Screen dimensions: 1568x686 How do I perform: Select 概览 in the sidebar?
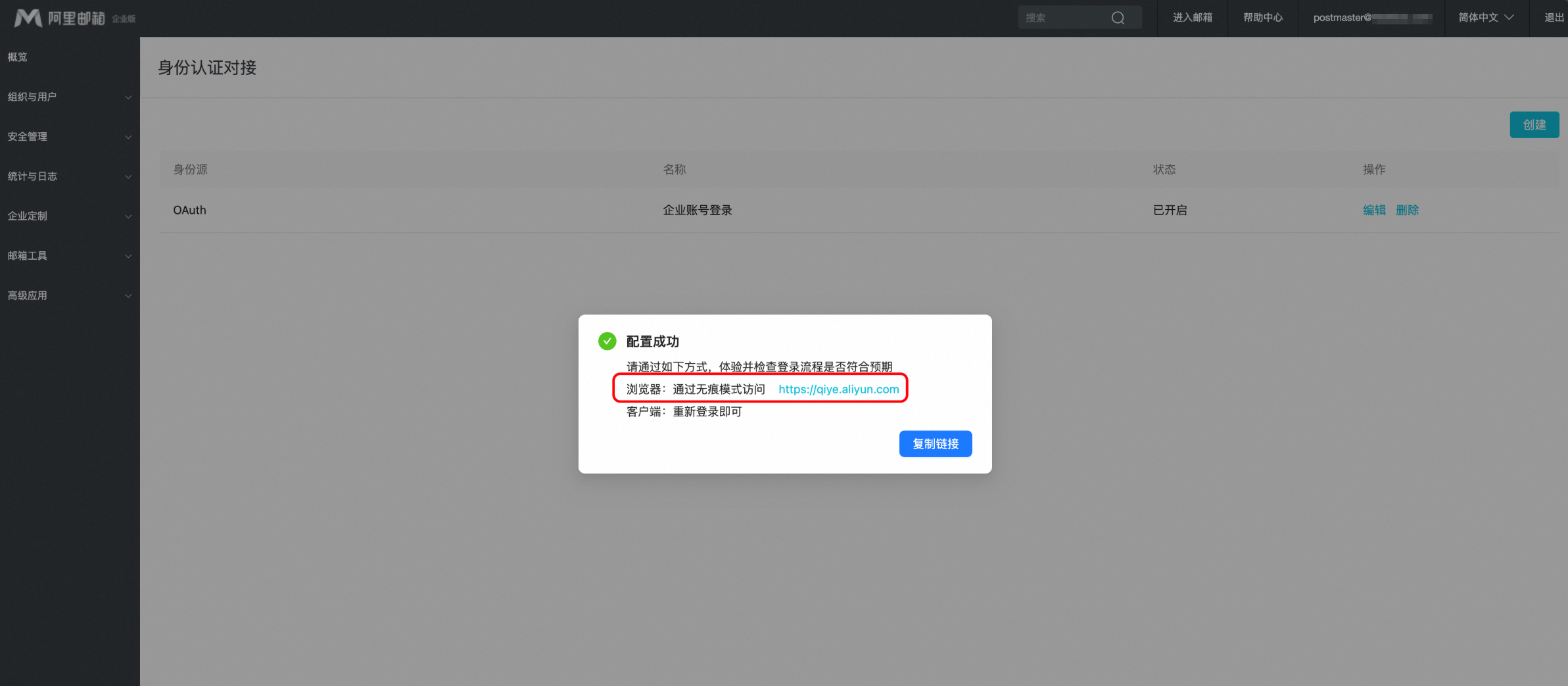[x=18, y=57]
